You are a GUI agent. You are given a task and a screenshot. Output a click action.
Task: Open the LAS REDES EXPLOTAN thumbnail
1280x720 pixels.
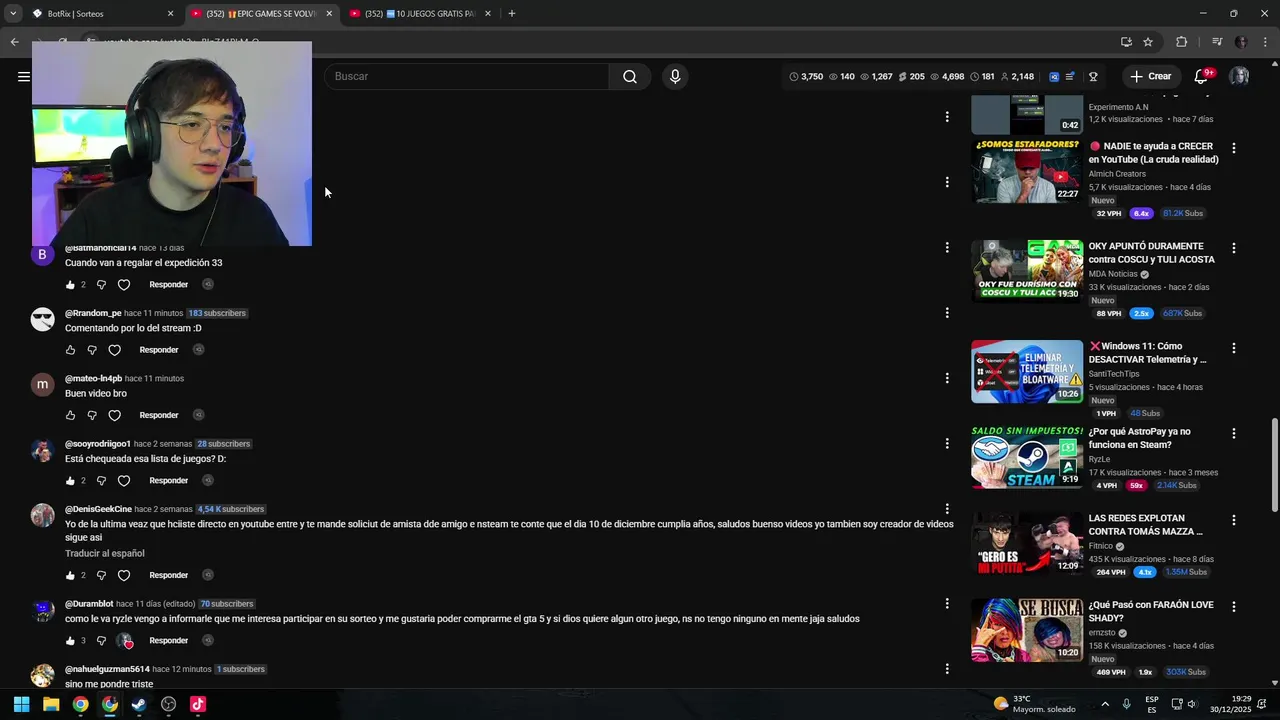tap(1027, 544)
